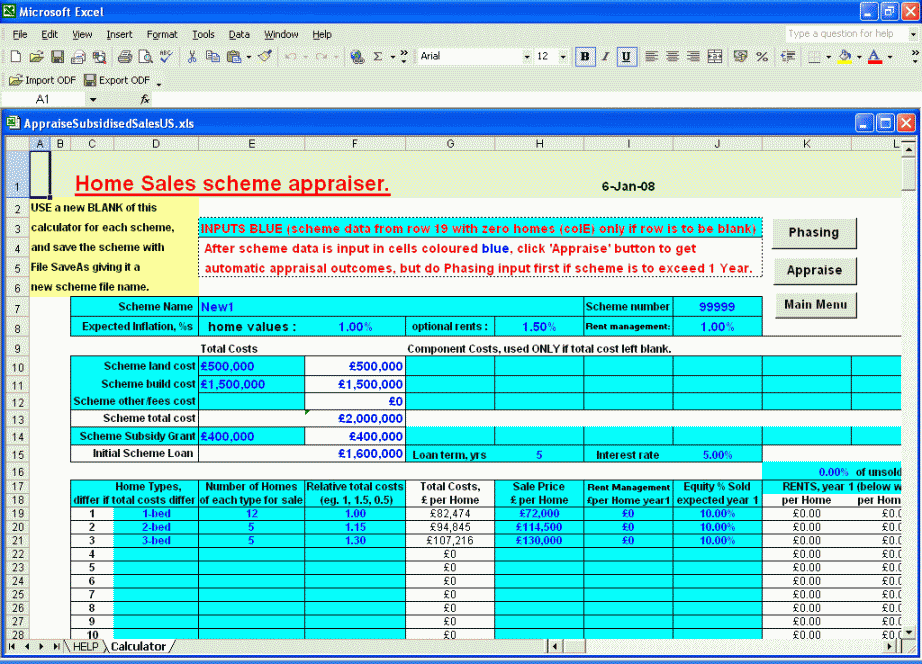This screenshot has height=664, width=922.
Task: Click the Copy toolbar icon
Action: point(212,56)
